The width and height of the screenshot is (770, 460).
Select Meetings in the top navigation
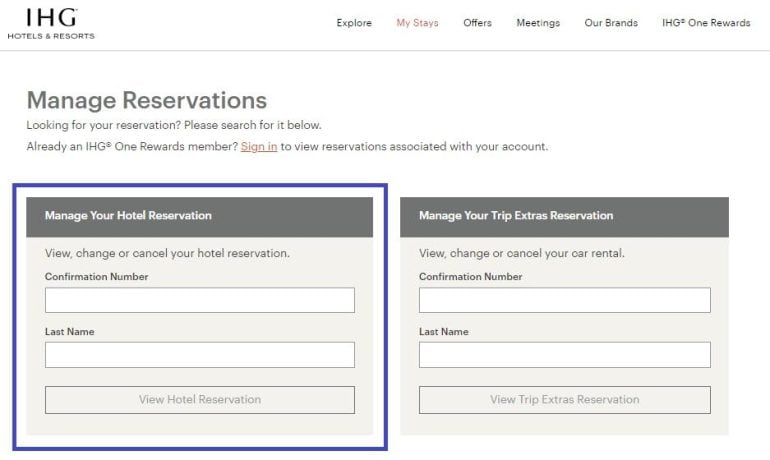point(538,23)
